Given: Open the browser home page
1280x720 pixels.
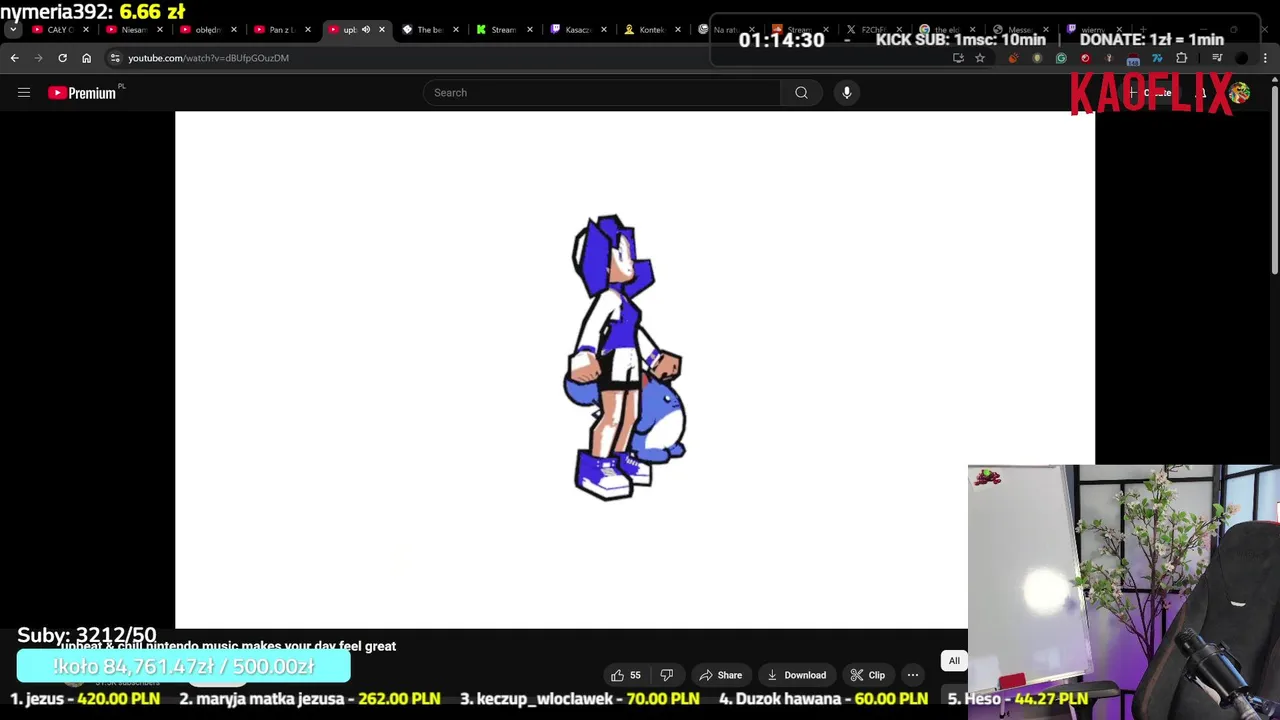Looking at the screenshot, I should tap(86, 58).
